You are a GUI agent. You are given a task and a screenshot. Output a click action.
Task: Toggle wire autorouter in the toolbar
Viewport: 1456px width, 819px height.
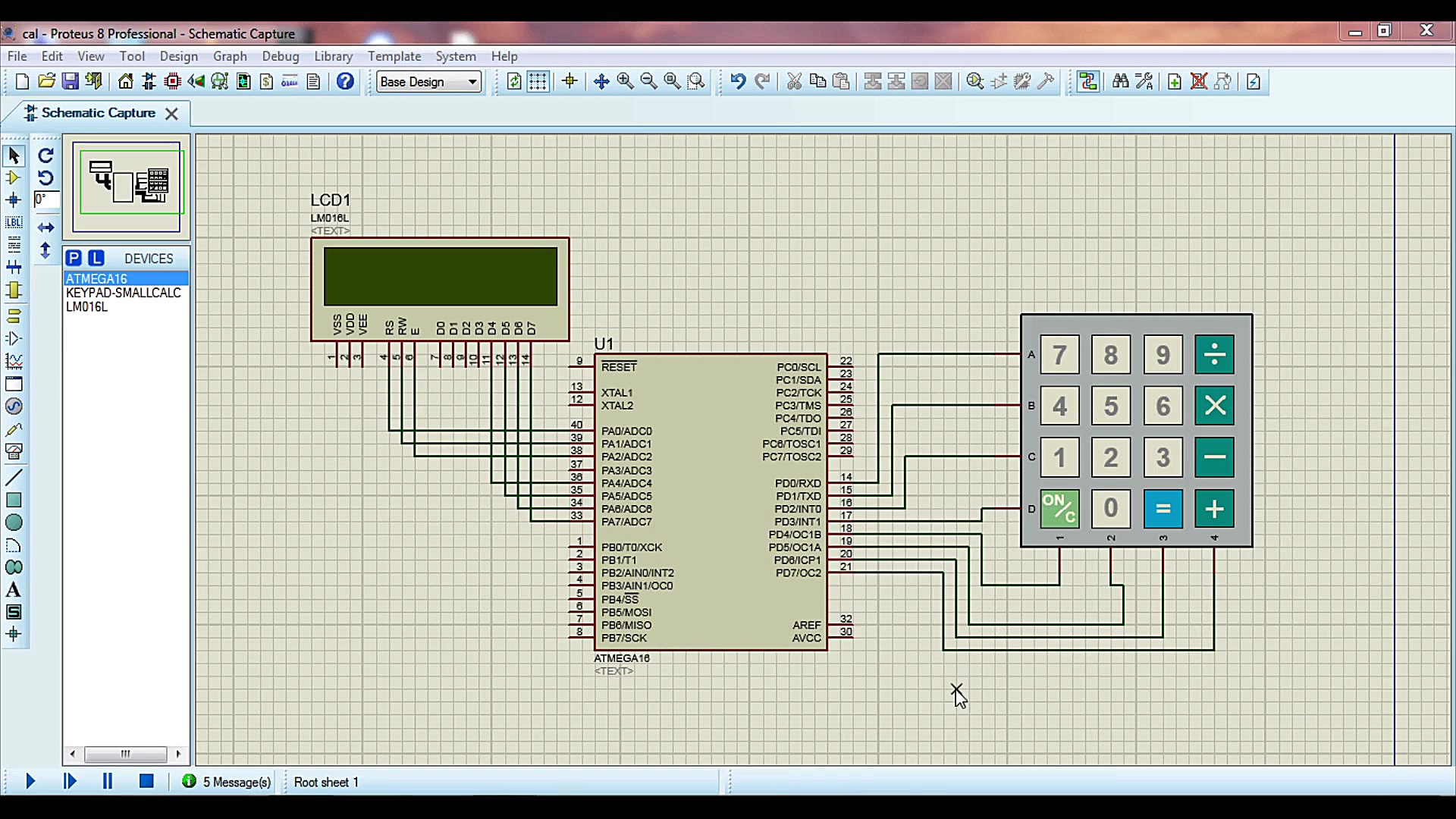coord(1088,81)
